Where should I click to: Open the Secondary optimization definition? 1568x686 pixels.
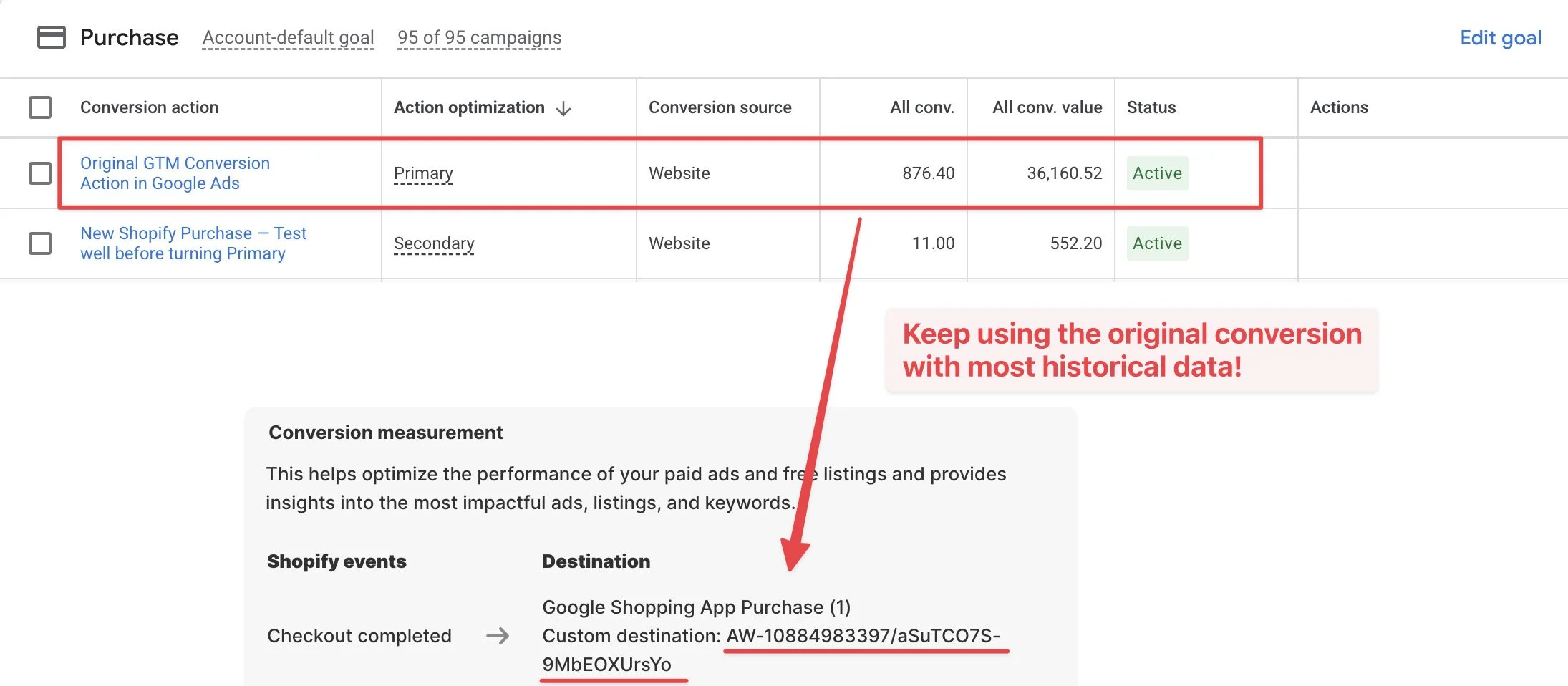click(433, 243)
